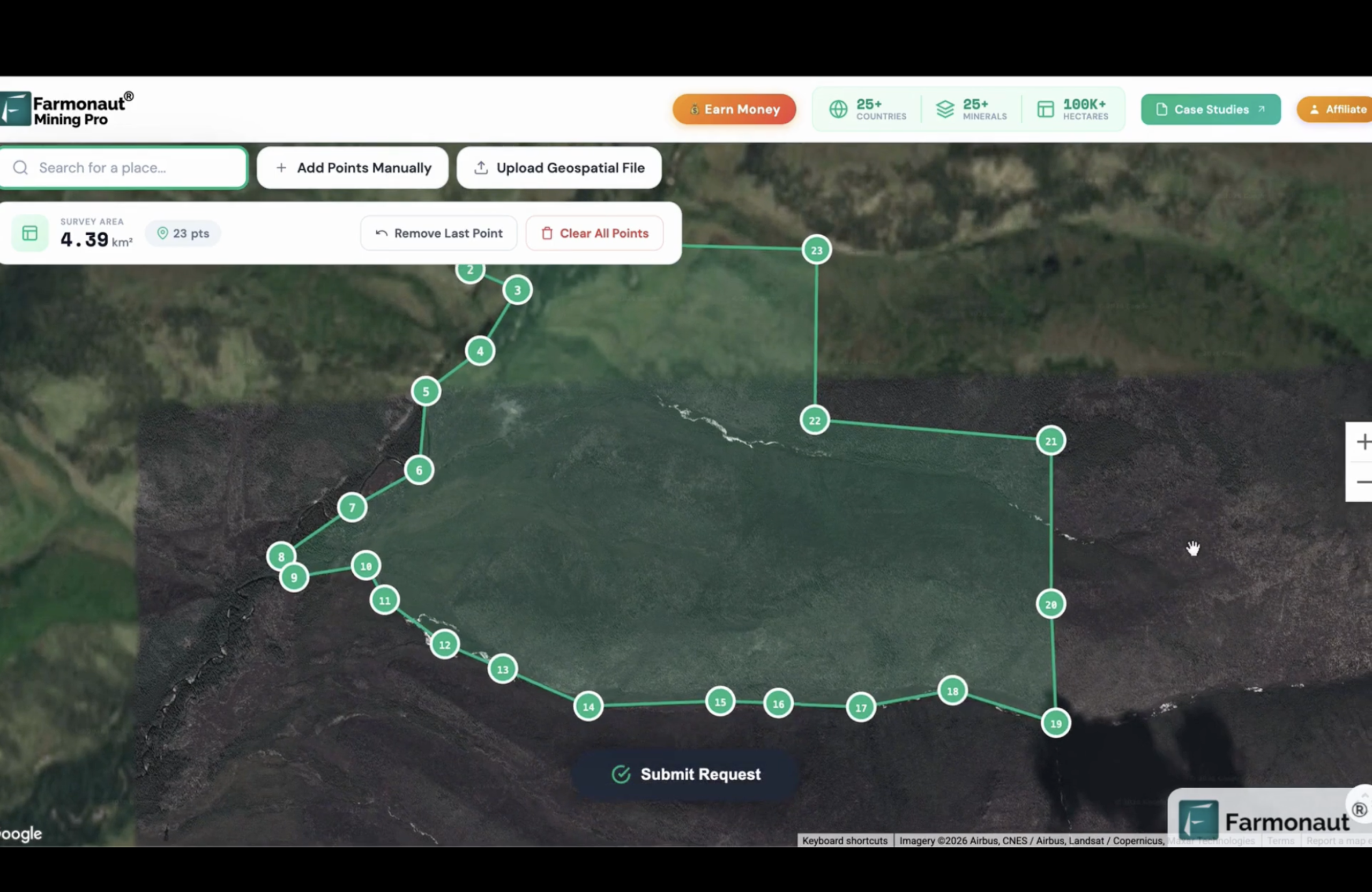The image size is (1372, 892).
Task: Submit the survey request
Action: coord(685,774)
